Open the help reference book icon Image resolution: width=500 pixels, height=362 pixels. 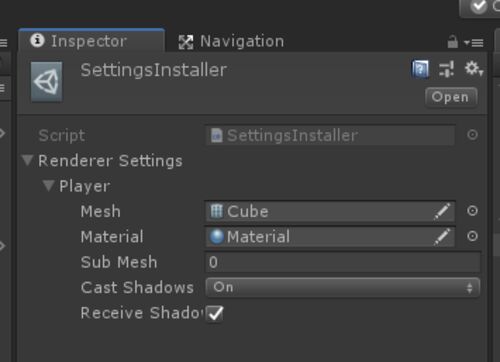pyautogui.click(x=420, y=69)
